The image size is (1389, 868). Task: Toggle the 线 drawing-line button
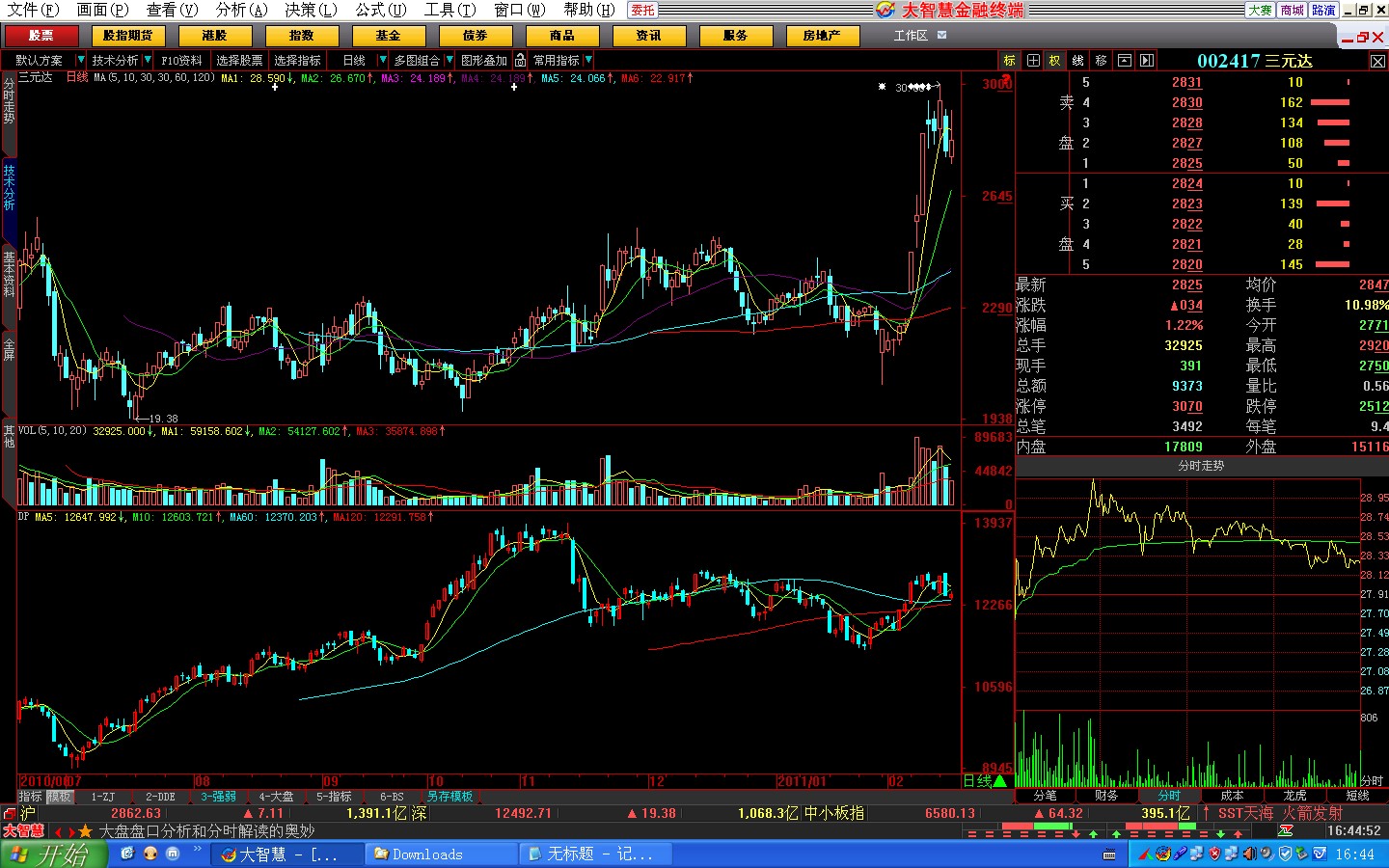1078,60
